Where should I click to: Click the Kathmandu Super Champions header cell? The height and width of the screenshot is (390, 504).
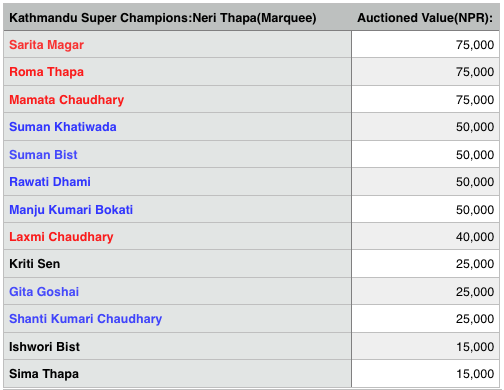[177, 18]
